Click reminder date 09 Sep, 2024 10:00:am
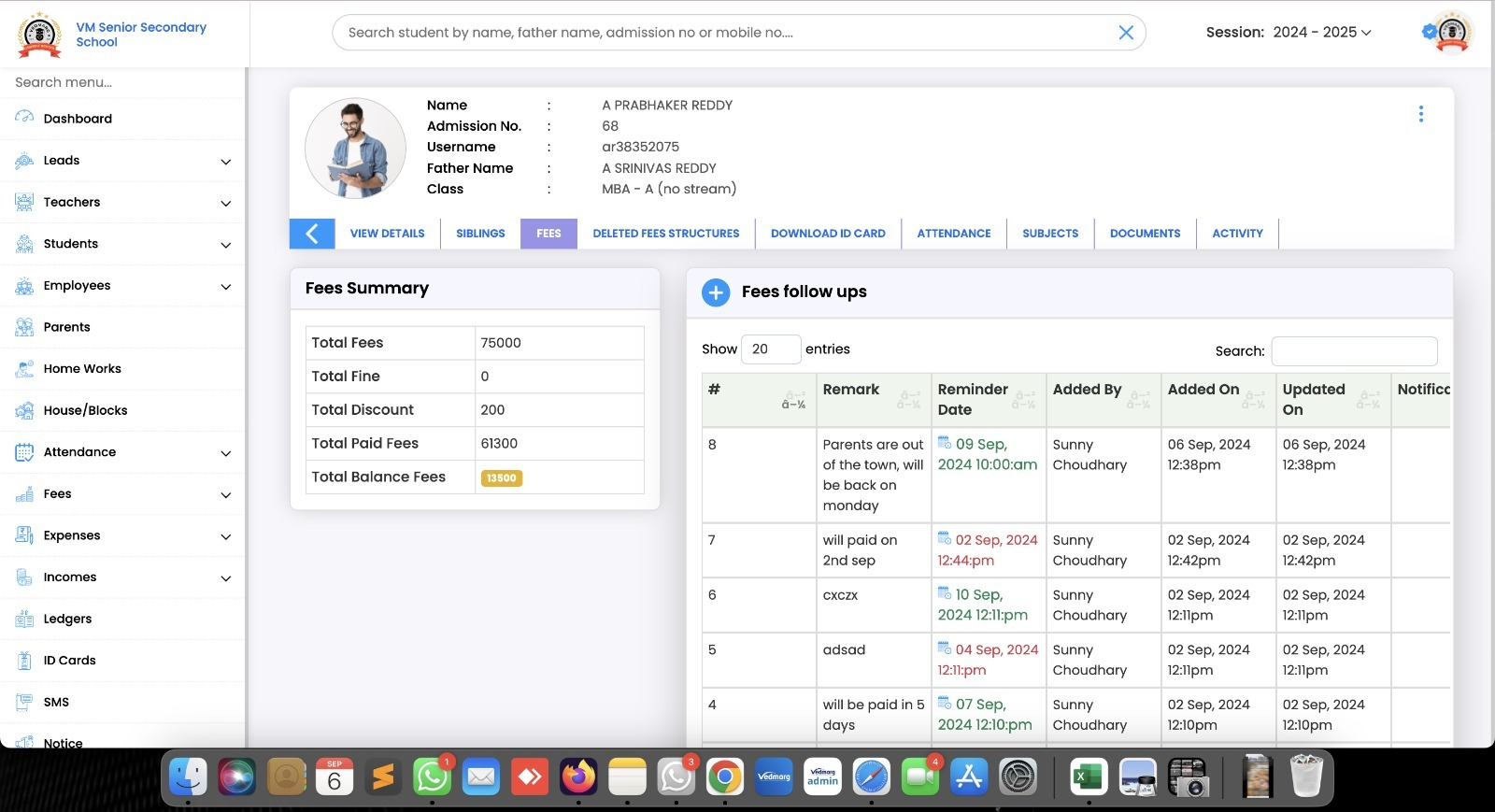Viewport: 1495px width, 812px height. click(988, 454)
